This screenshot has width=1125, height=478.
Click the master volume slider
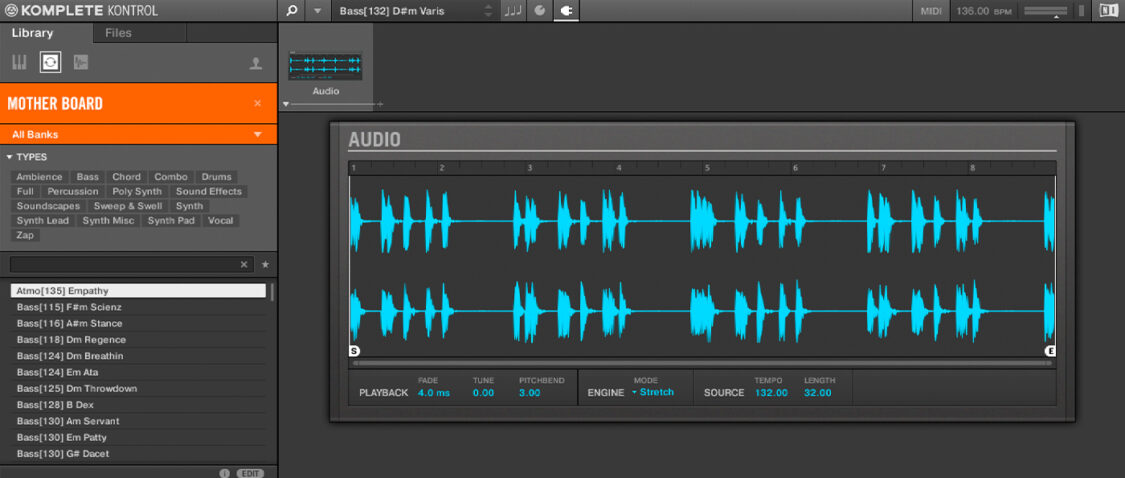click(1045, 11)
